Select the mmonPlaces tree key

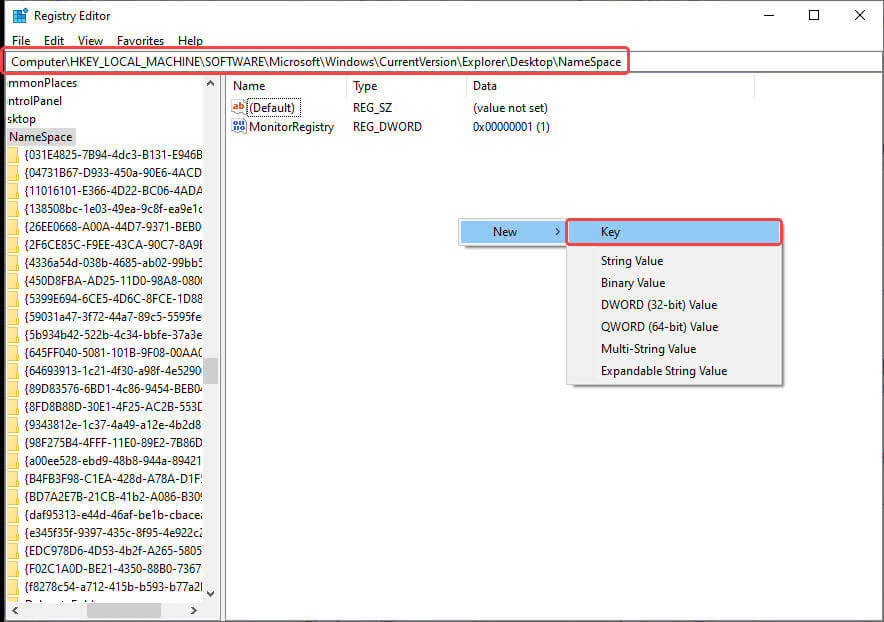point(42,83)
